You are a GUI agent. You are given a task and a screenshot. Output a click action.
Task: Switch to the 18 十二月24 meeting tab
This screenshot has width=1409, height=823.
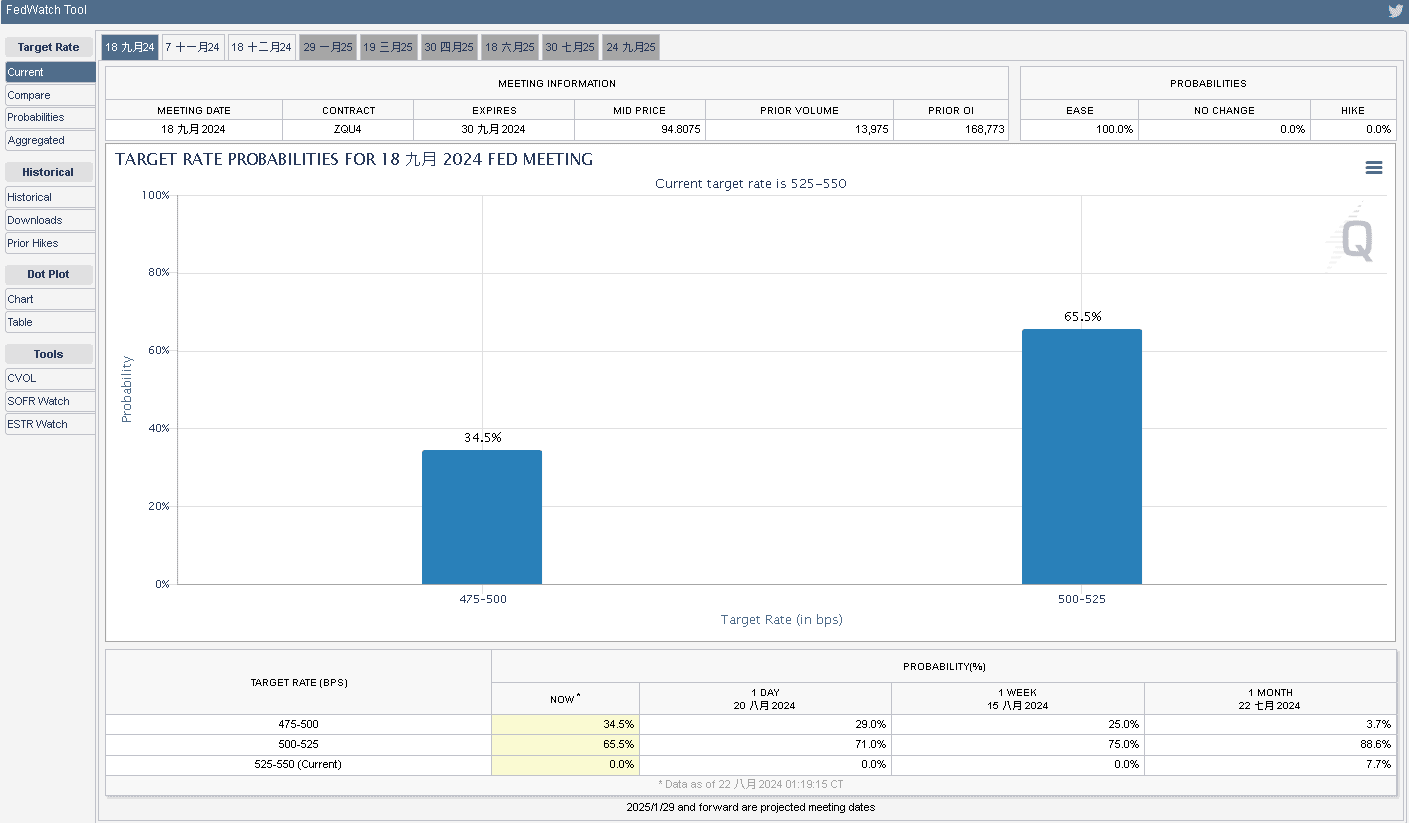(262, 47)
